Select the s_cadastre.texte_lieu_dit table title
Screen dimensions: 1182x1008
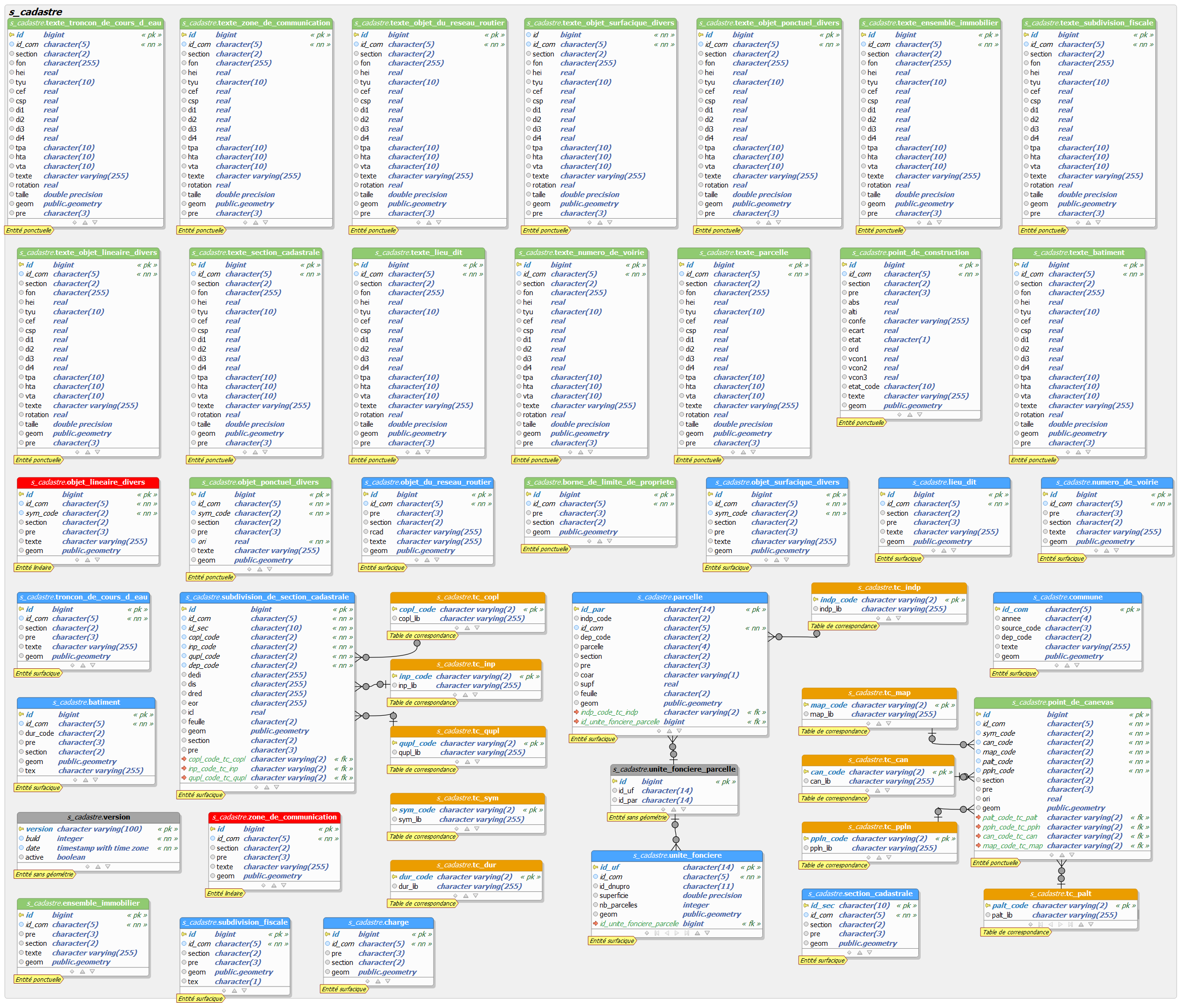pyautogui.click(x=418, y=252)
